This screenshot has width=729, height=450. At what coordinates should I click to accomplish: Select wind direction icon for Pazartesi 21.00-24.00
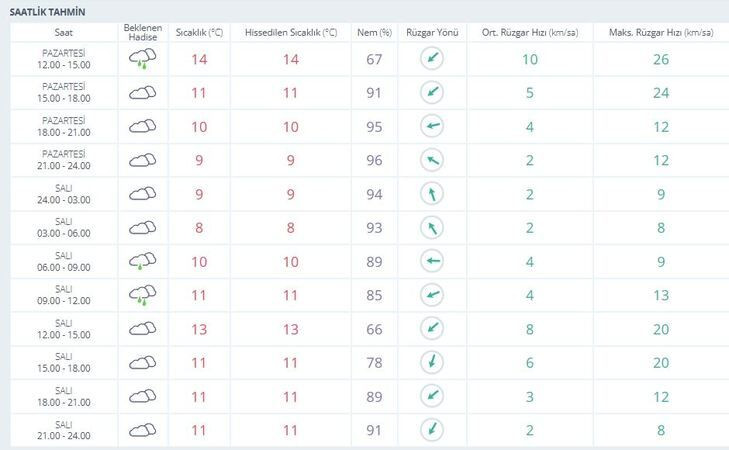point(432,160)
